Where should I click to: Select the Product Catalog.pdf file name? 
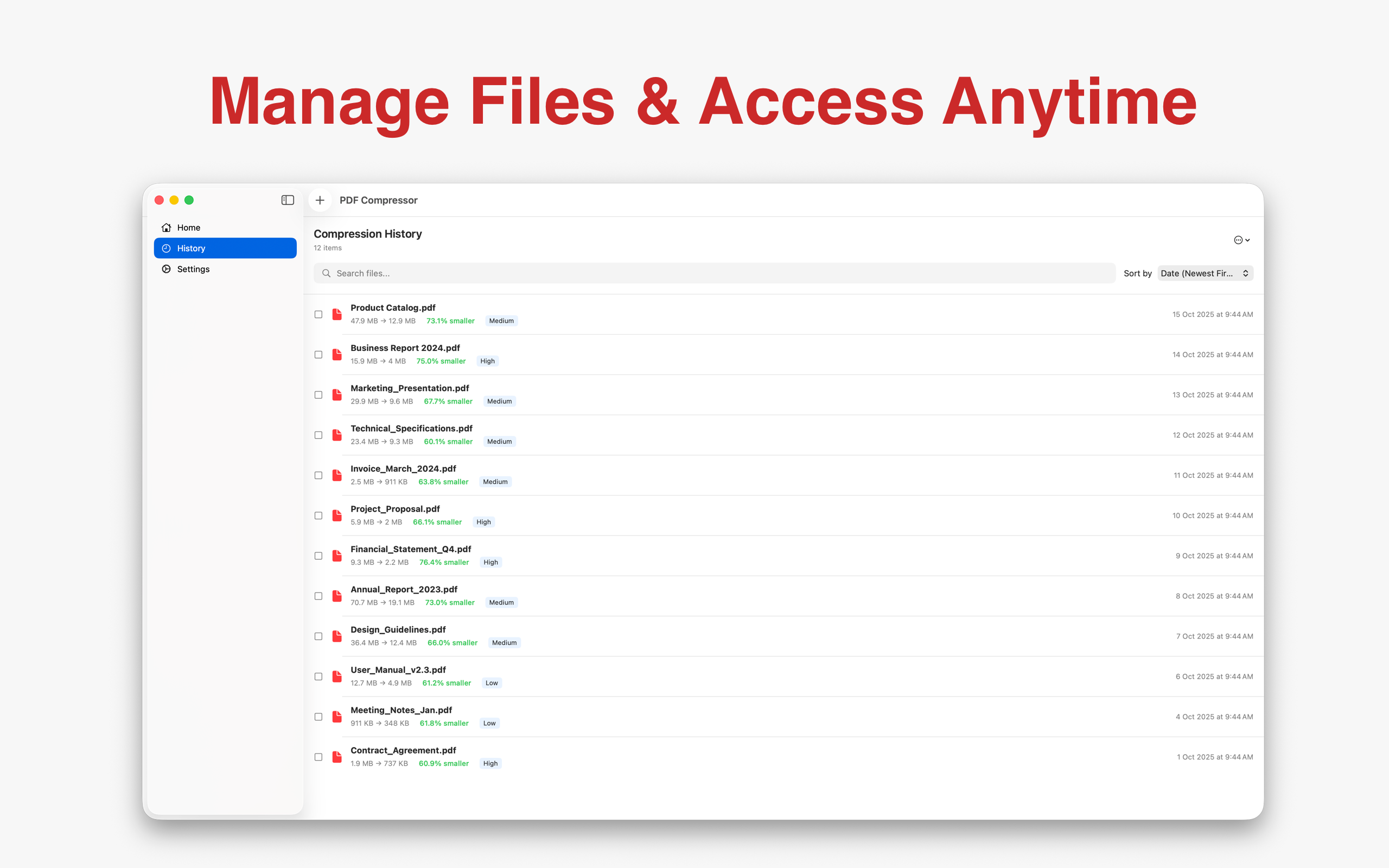point(393,308)
